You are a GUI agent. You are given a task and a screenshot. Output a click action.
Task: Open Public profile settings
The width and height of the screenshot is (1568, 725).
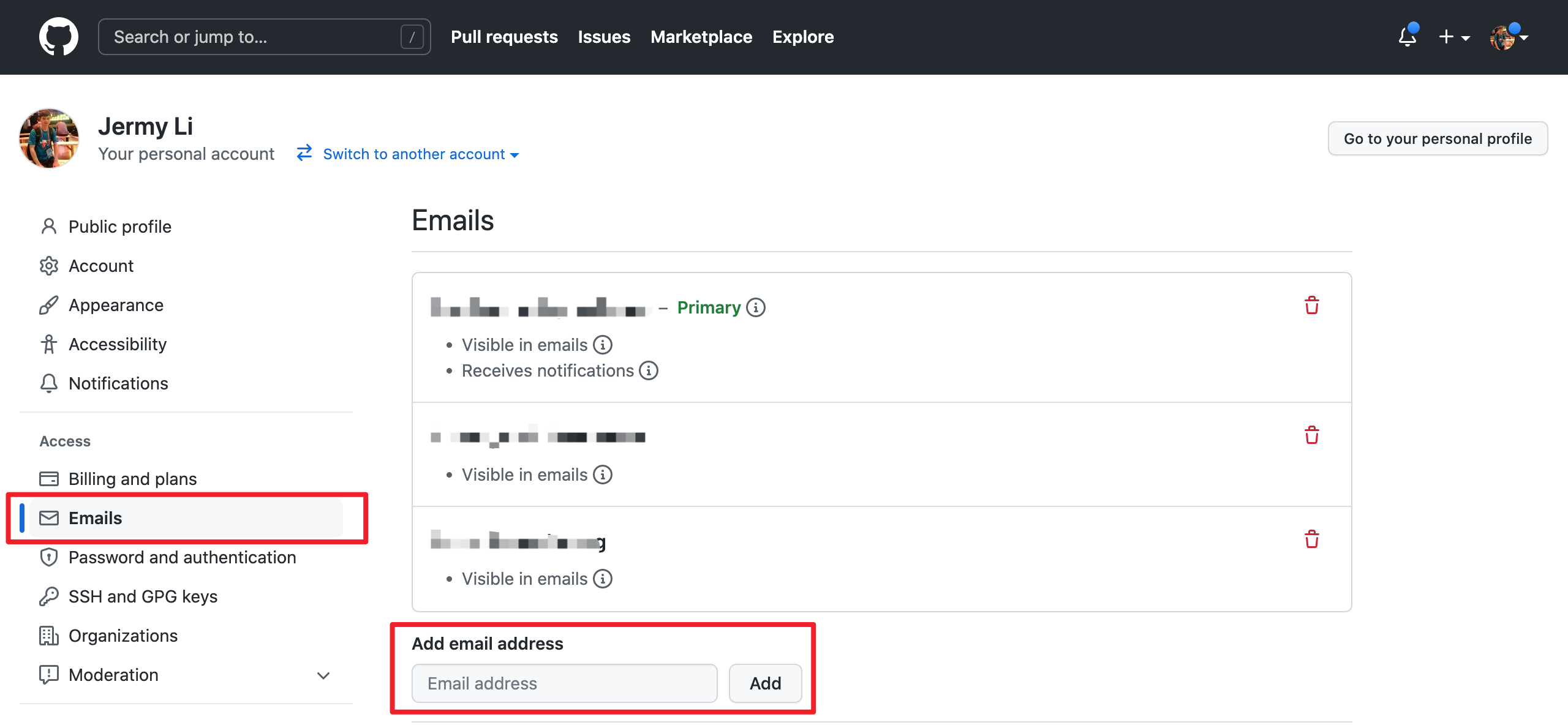[x=120, y=227]
